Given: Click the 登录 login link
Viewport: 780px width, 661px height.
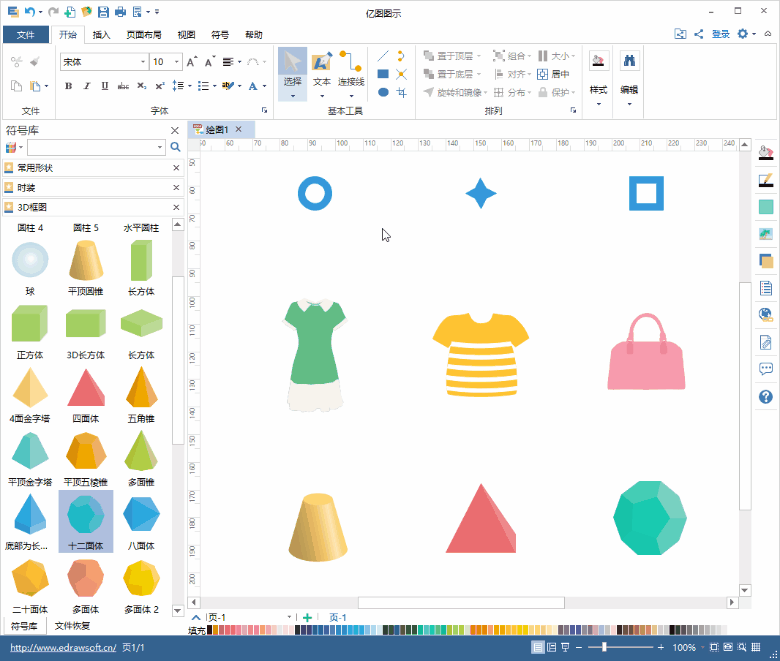Looking at the screenshot, I should pyautogui.click(x=720, y=34).
